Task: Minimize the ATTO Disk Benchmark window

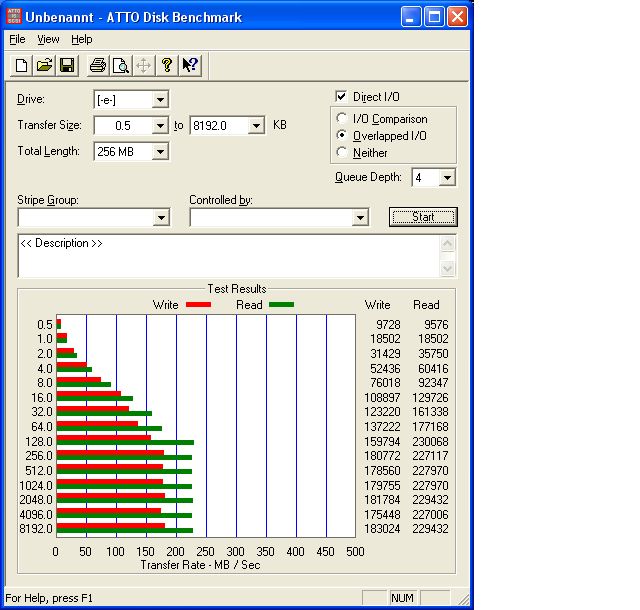Action: [411, 17]
